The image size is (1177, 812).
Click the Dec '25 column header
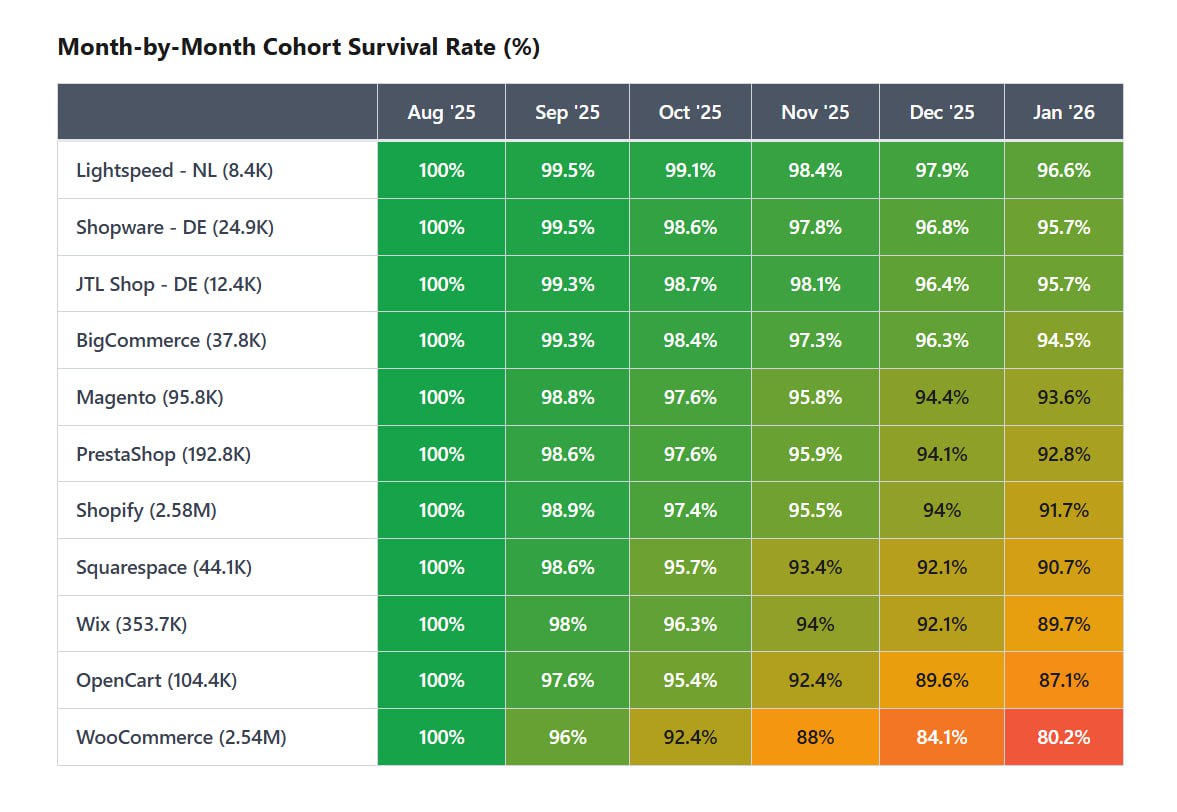942,112
